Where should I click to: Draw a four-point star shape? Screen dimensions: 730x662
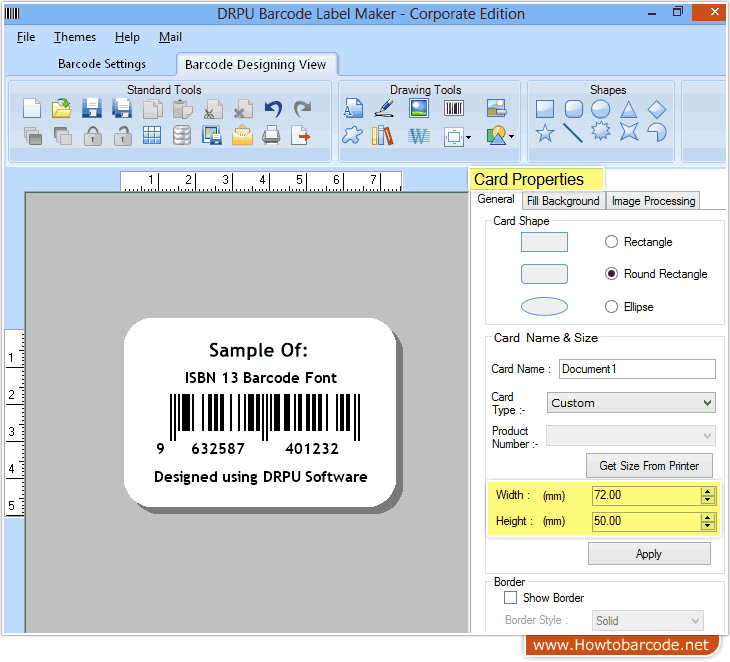pos(629,131)
